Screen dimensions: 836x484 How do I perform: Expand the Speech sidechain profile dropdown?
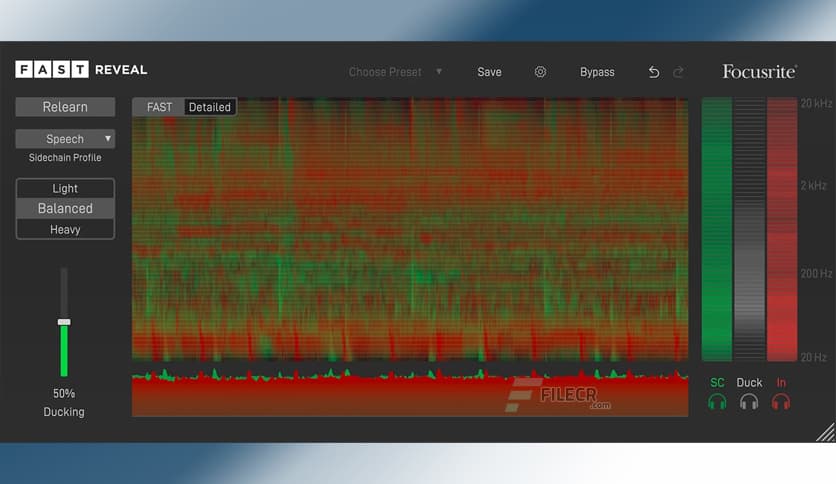tap(65, 139)
